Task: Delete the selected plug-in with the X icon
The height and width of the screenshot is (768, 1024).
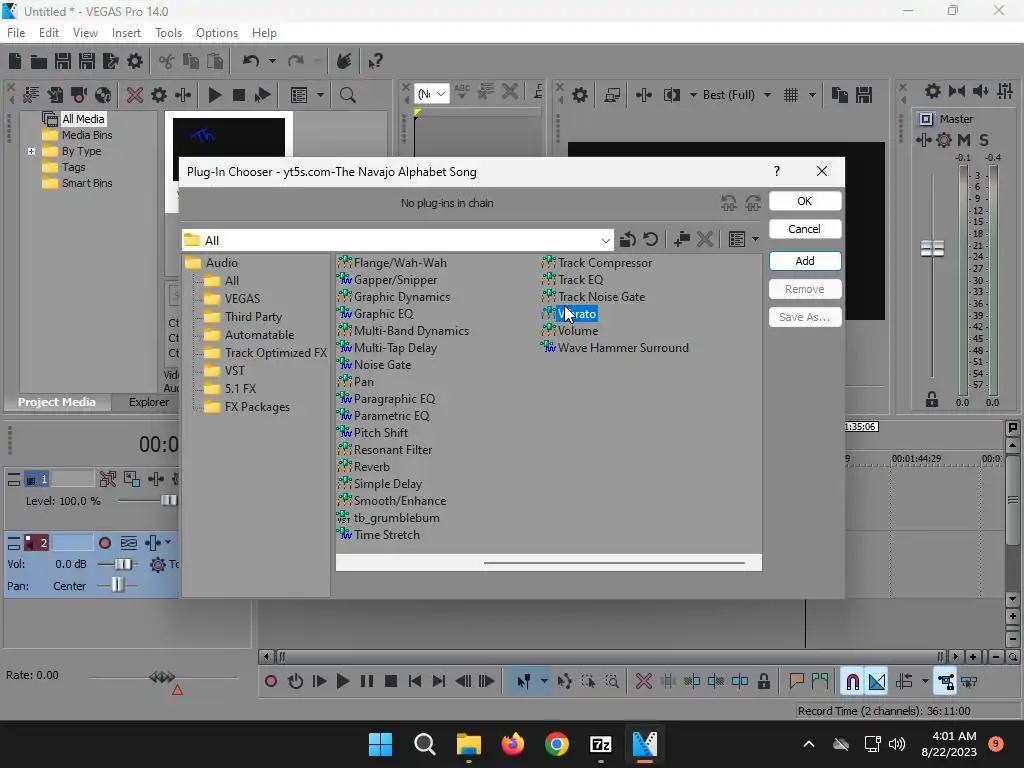Action: pos(705,240)
